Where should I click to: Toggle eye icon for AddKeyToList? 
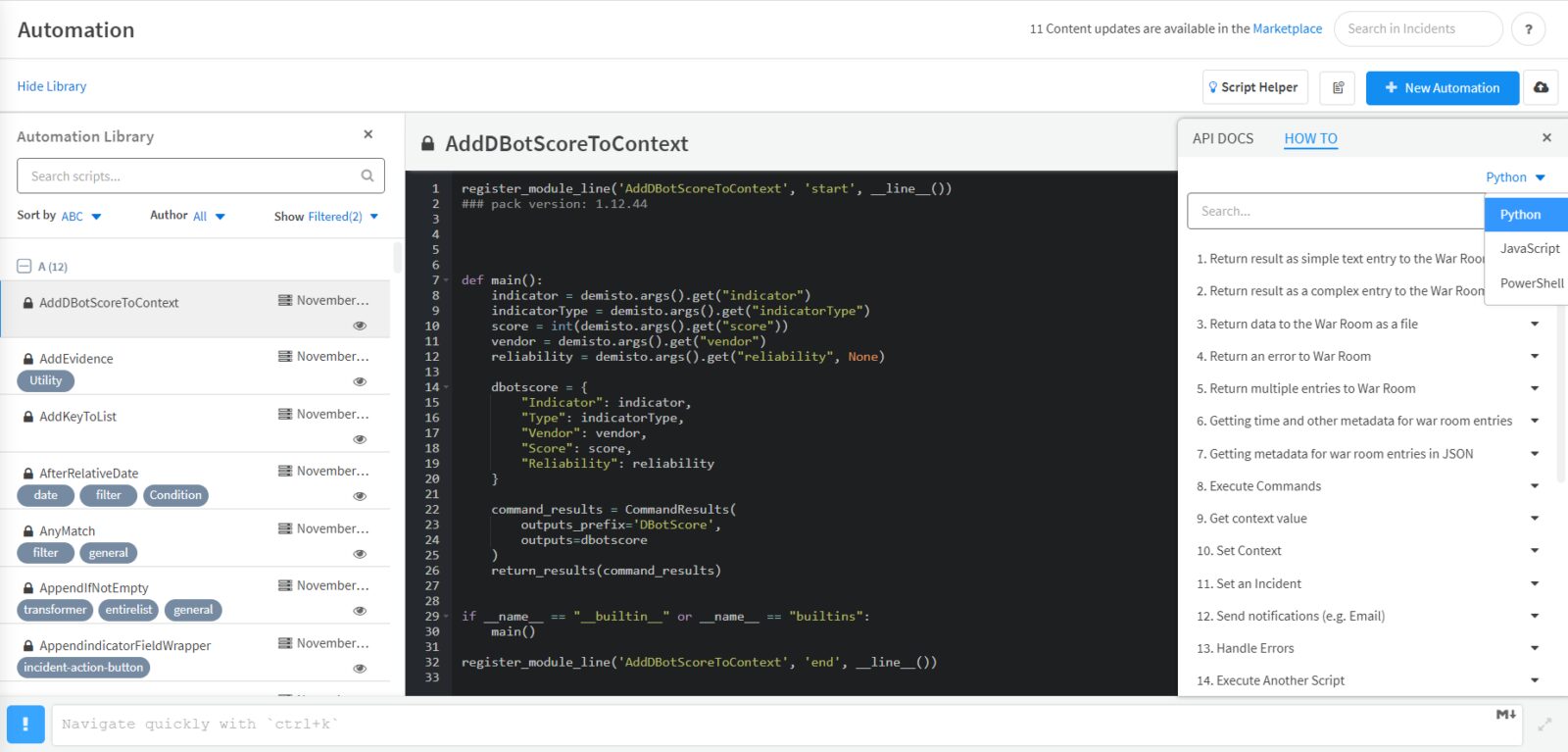pos(360,439)
